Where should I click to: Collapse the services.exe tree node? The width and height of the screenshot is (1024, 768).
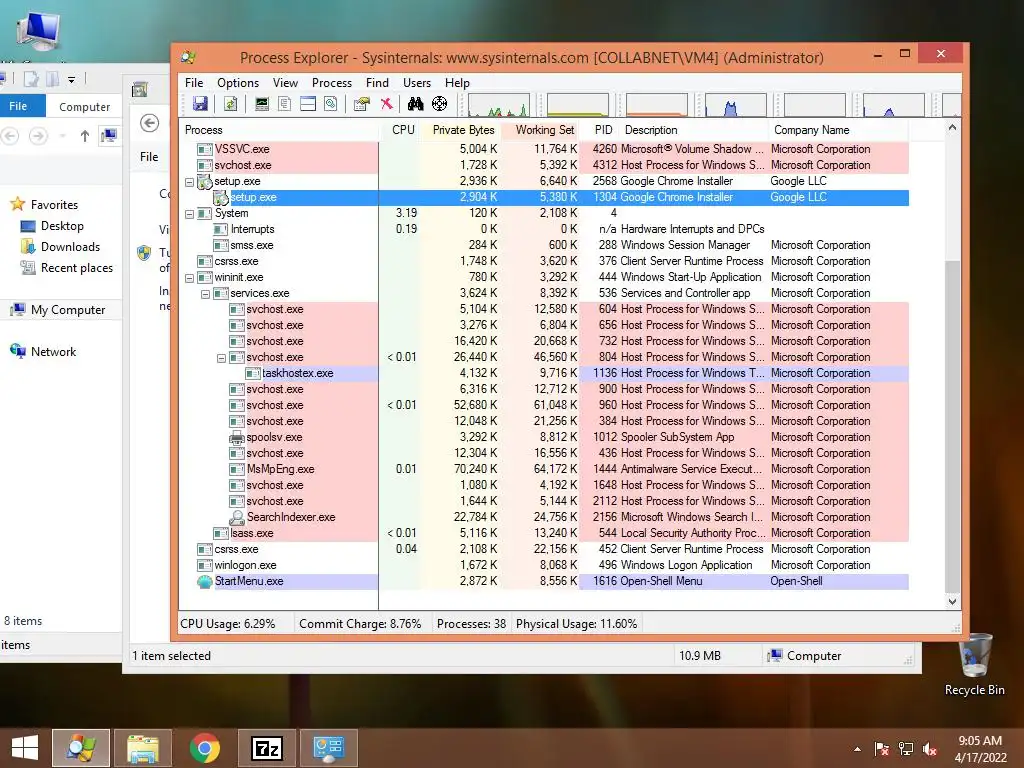point(205,295)
